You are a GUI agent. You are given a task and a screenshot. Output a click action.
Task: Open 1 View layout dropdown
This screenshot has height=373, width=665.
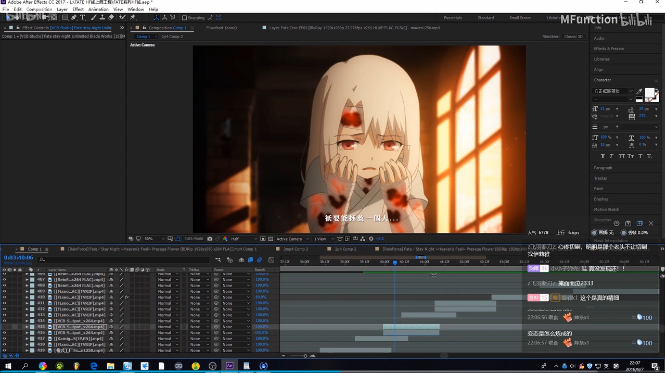pos(323,239)
